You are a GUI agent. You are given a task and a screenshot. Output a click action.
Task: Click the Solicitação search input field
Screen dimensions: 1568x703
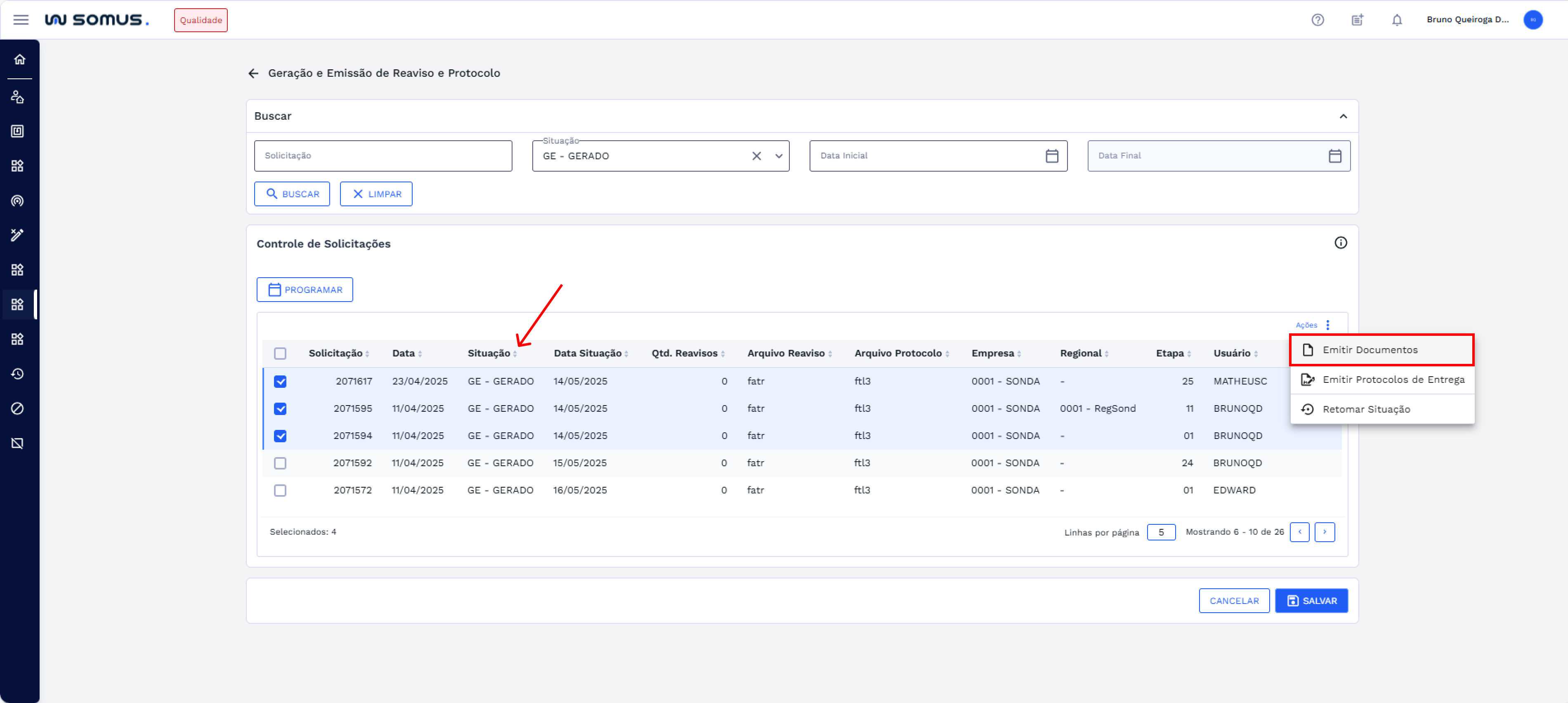pos(383,156)
